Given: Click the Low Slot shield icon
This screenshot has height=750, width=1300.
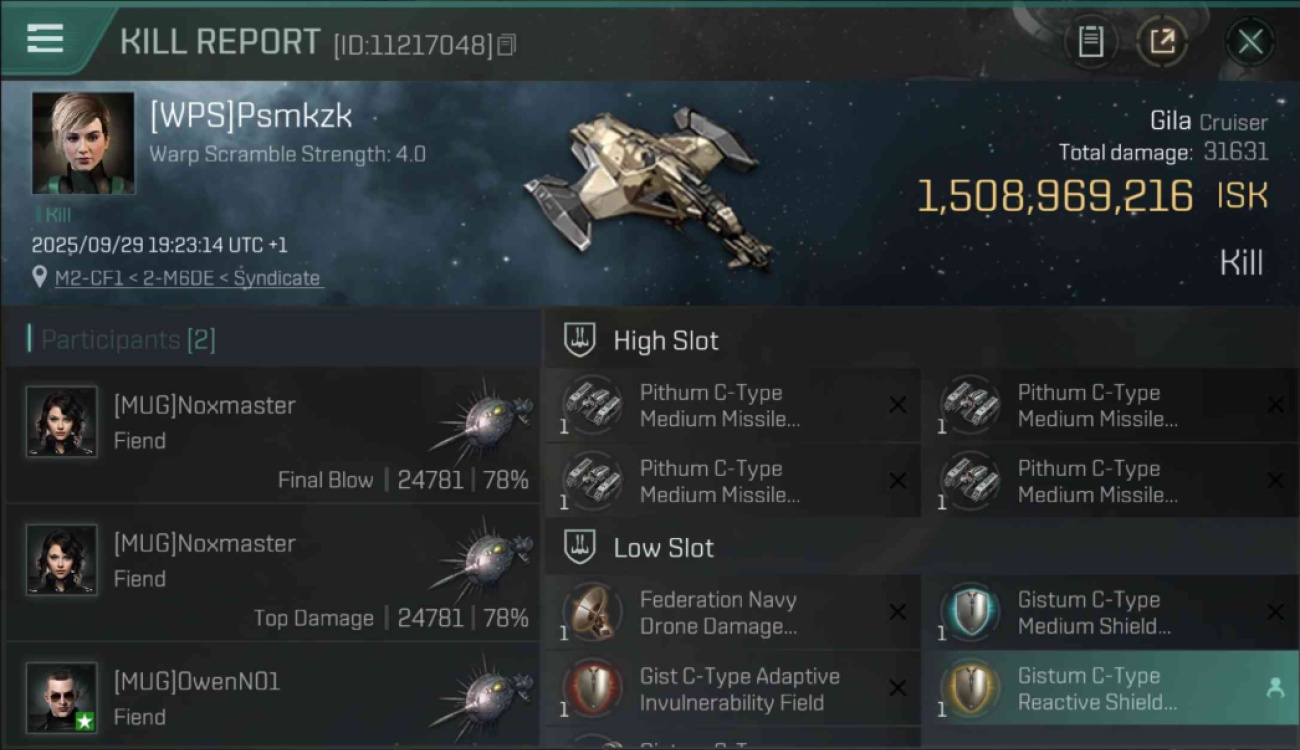Looking at the screenshot, I should [x=580, y=547].
